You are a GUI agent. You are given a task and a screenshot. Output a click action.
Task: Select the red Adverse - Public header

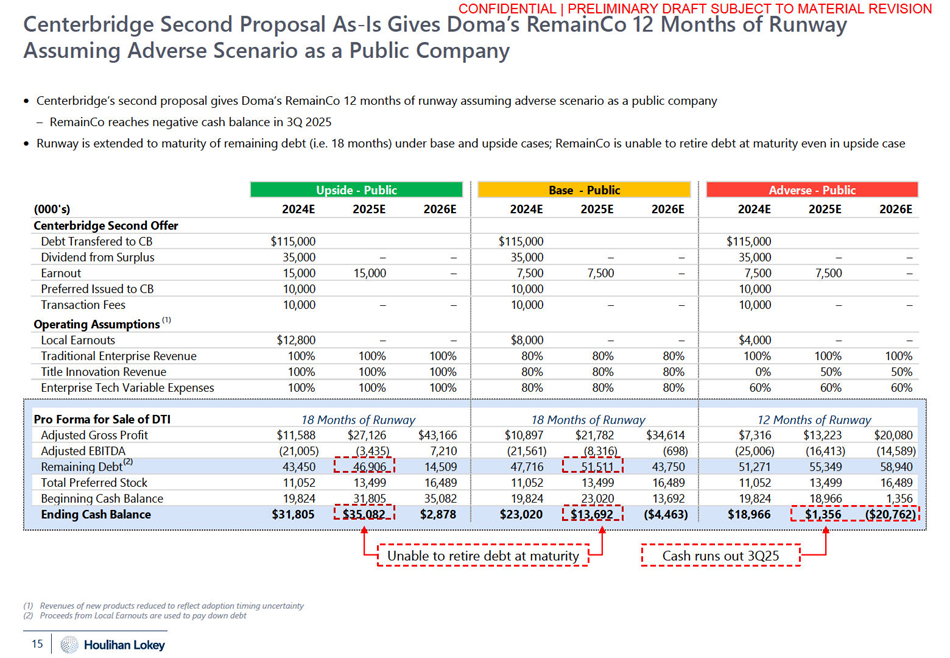point(812,190)
